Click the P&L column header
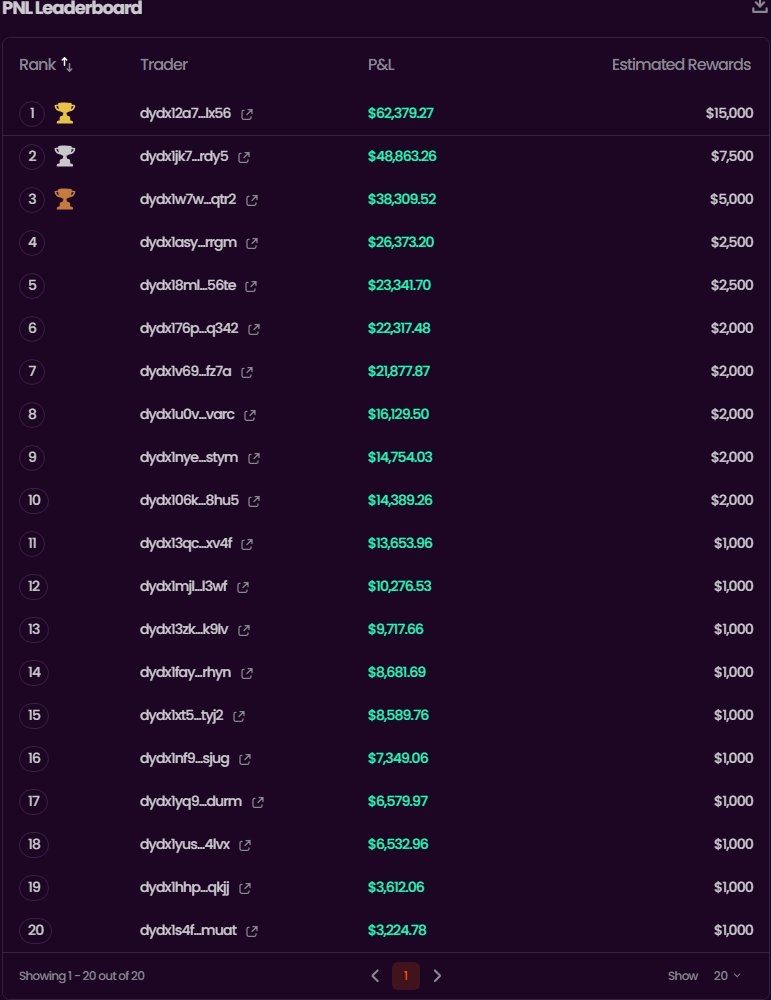The width and height of the screenshot is (771, 1000). [382, 65]
